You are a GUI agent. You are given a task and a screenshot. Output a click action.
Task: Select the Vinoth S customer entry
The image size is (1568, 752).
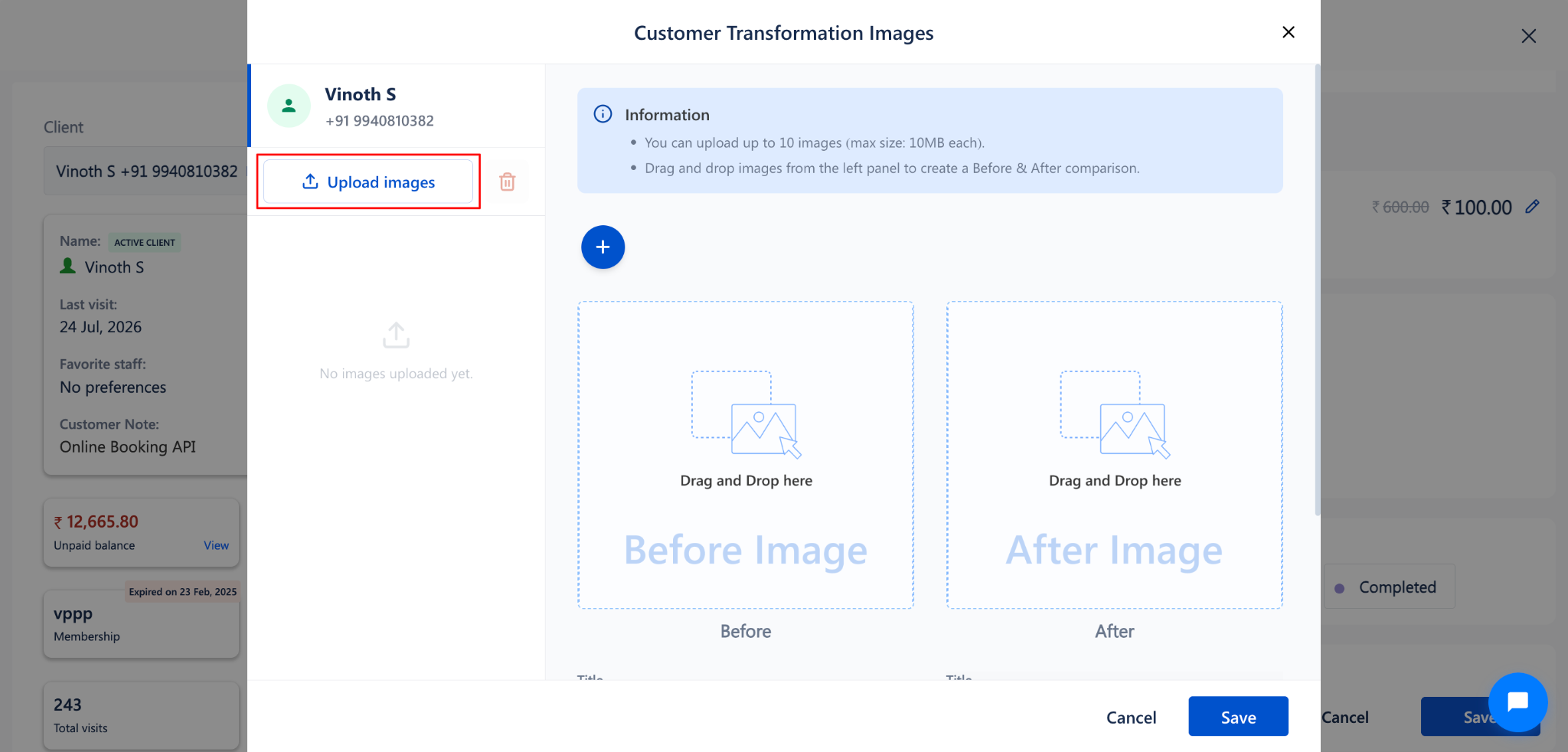(397, 106)
